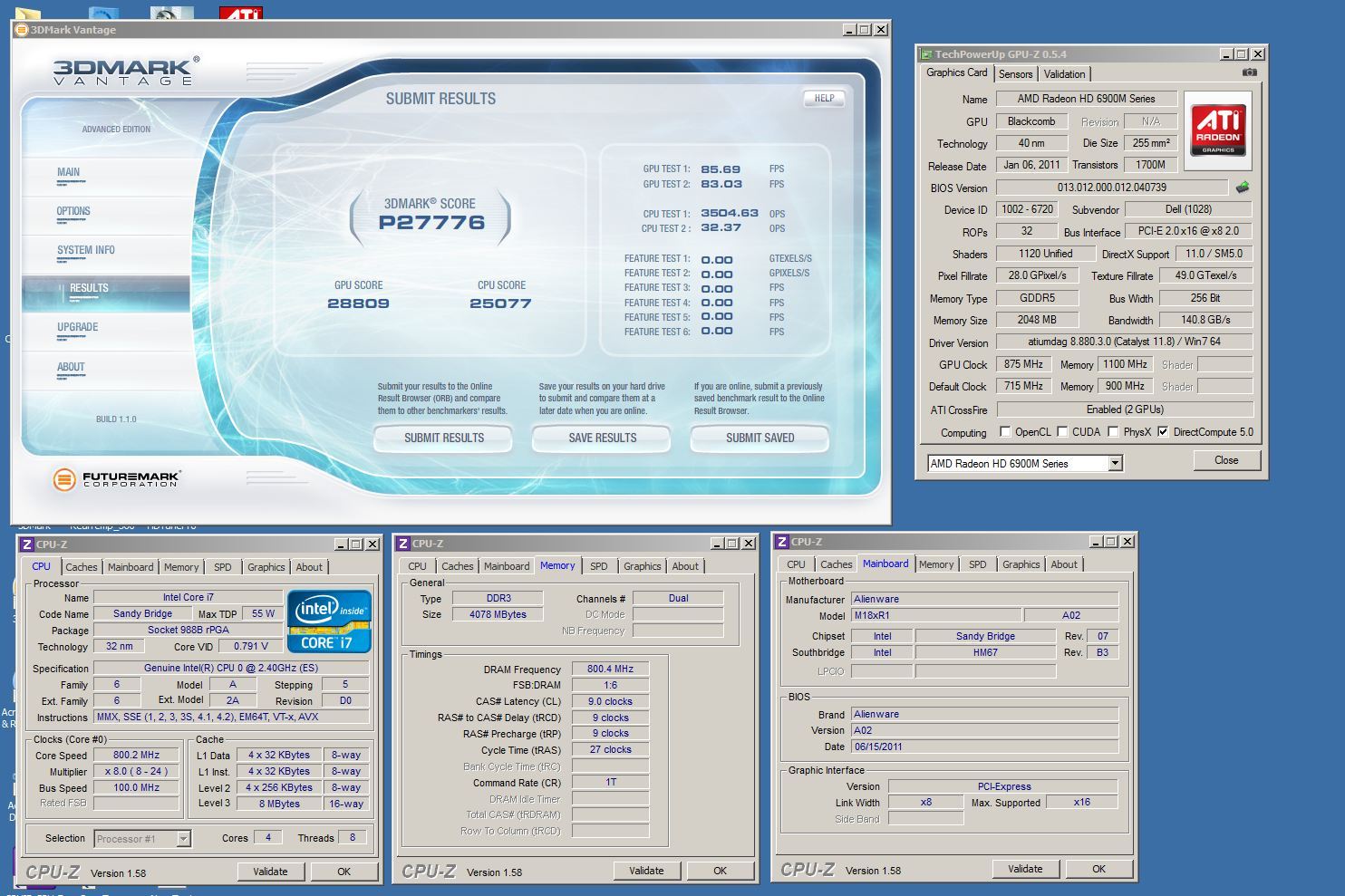Click OK in CPU-Z processor window
Image resolution: width=1345 pixels, height=896 pixels.
coord(344,872)
